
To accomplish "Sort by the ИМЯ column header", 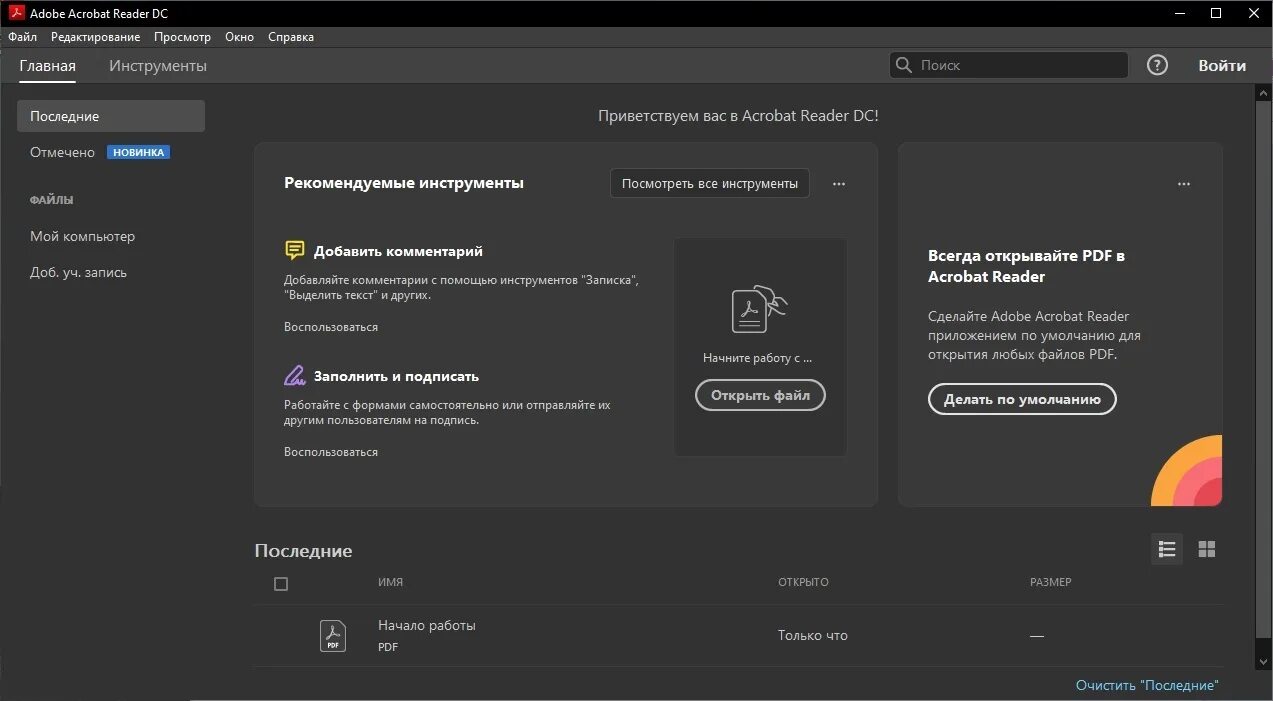I will (390, 582).
